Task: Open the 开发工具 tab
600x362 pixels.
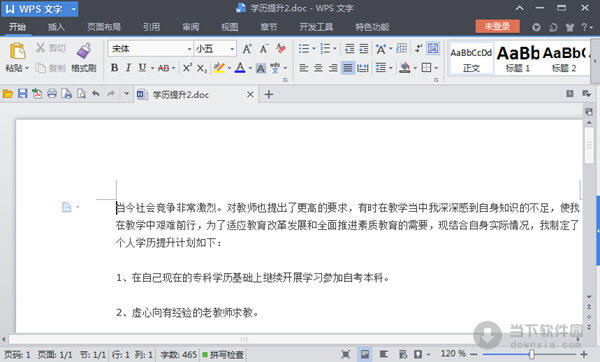Action: pyautogui.click(x=316, y=27)
